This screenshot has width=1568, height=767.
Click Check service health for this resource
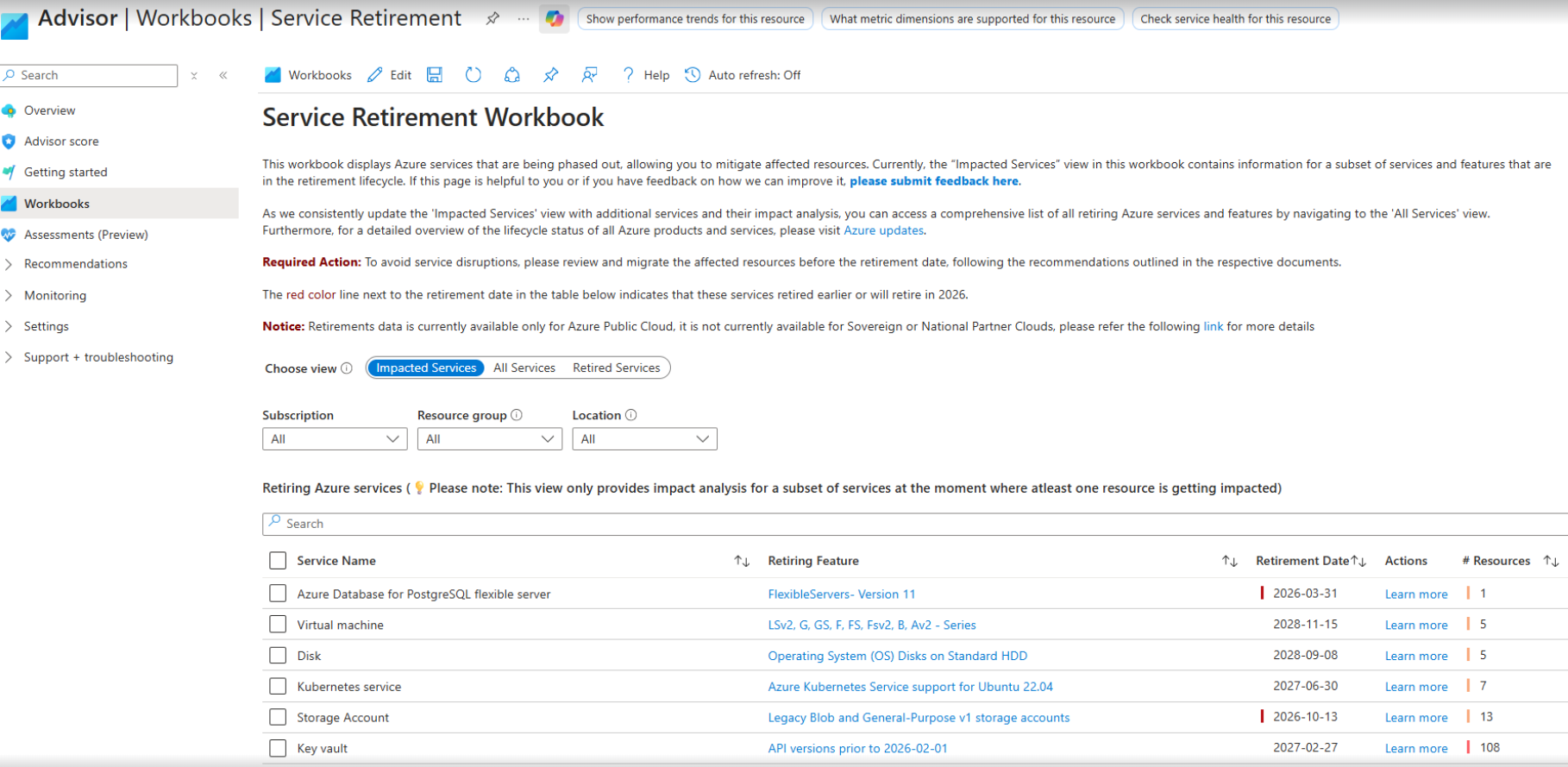1235,19
